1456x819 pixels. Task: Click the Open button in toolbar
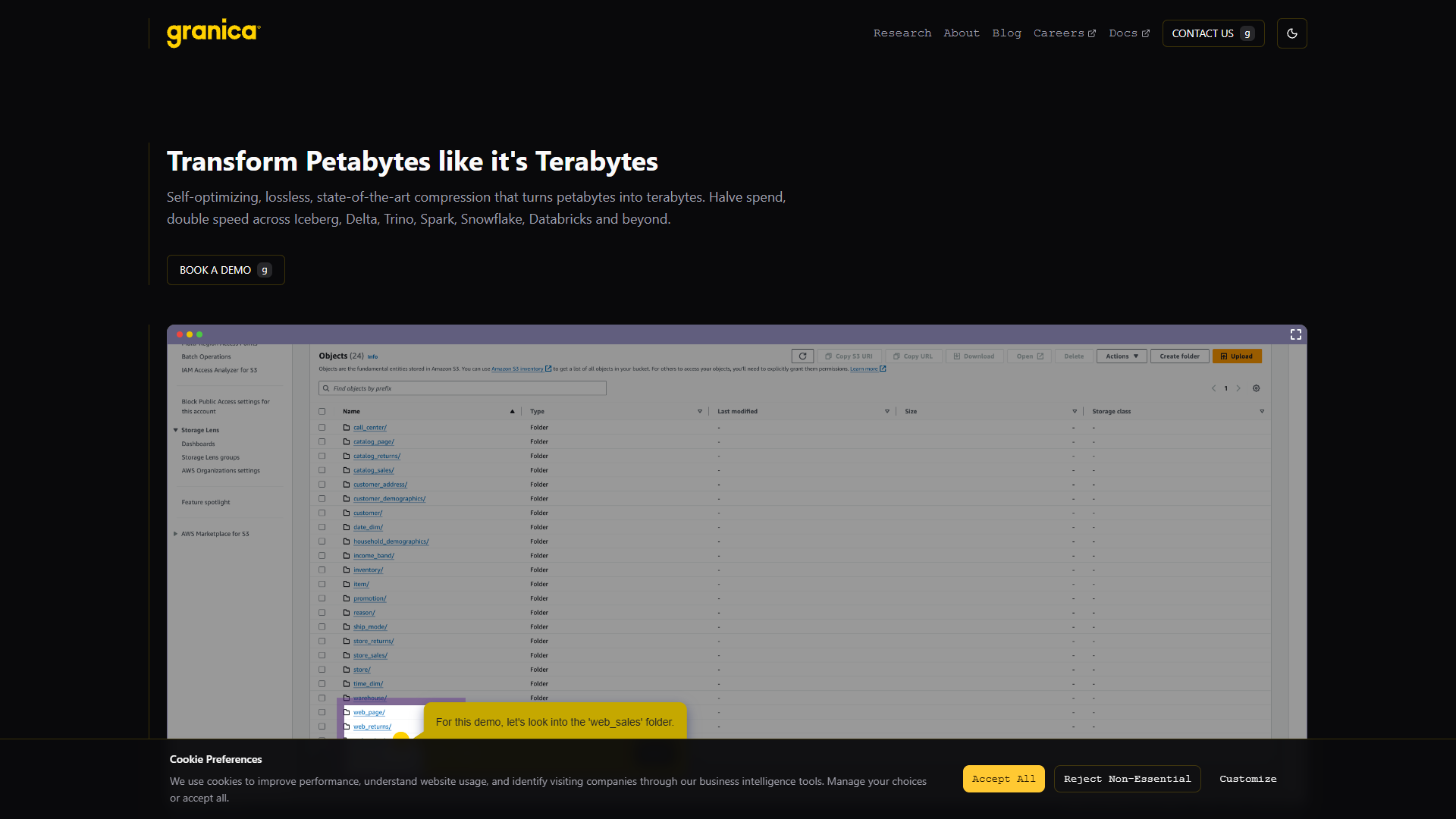point(1030,356)
